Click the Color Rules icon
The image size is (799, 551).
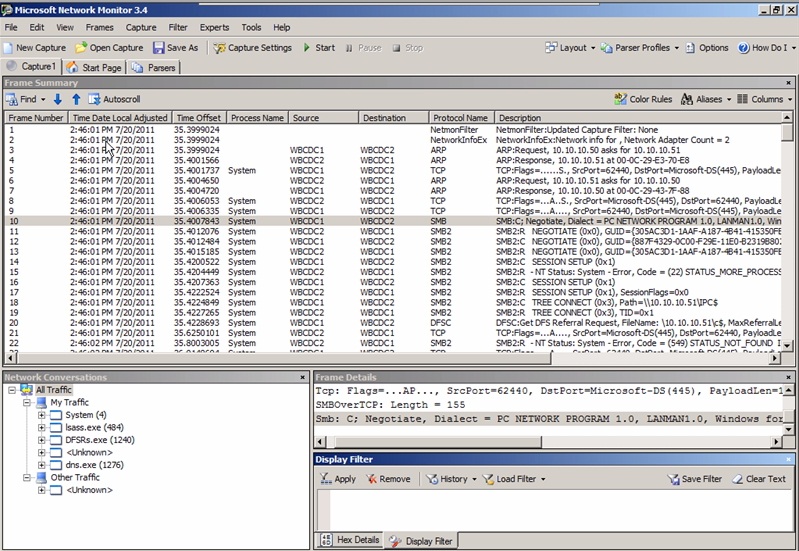(620, 99)
